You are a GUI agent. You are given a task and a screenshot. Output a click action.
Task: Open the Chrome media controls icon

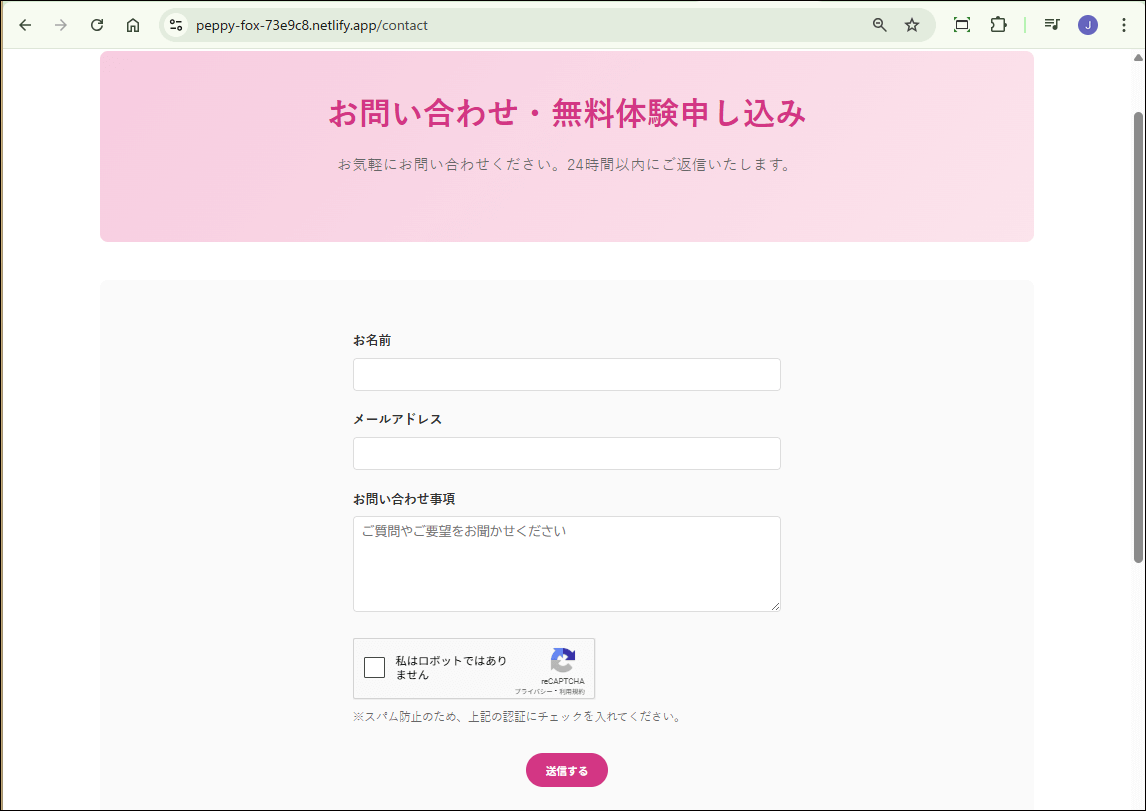[1052, 25]
